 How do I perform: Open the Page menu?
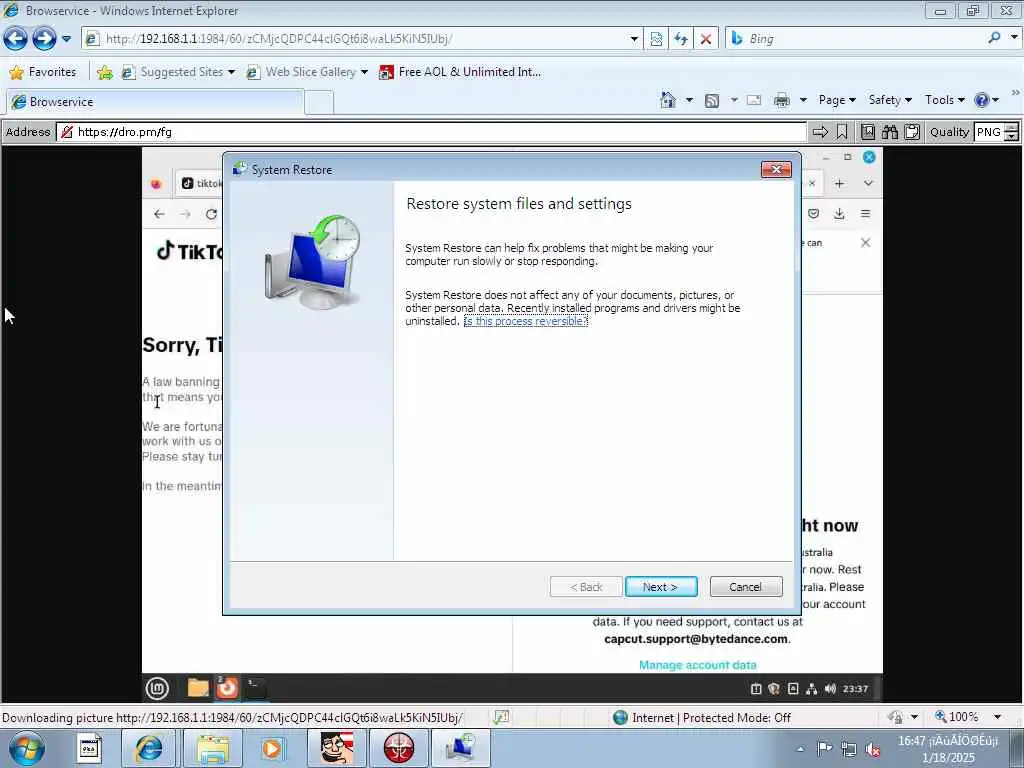tap(837, 100)
